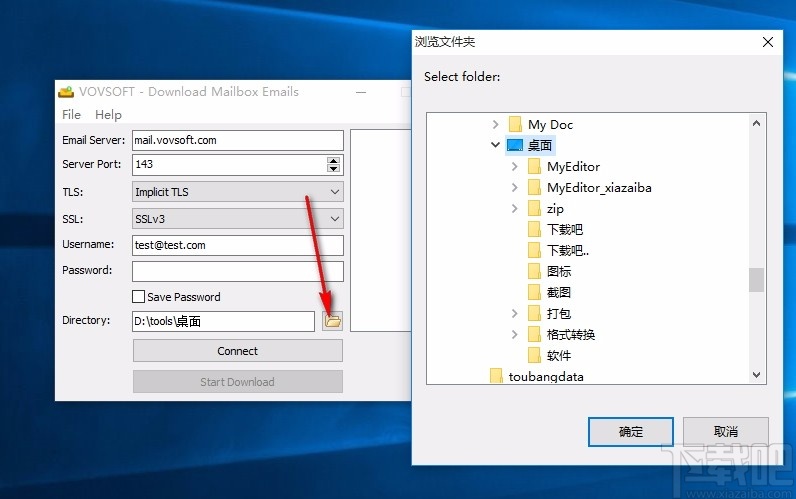Focus the Directory path field

(x=223, y=321)
